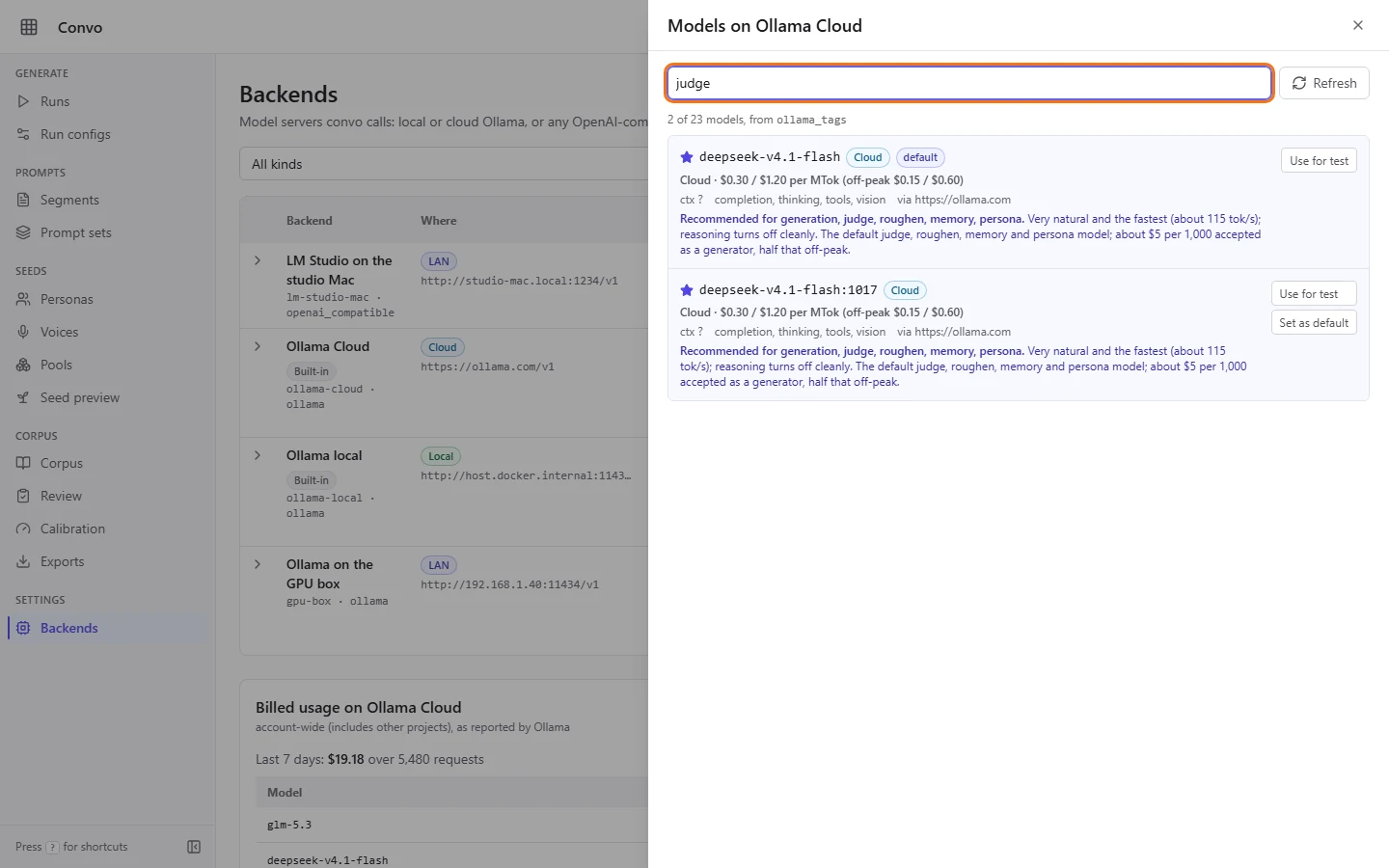The width and height of the screenshot is (1389, 868).
Task: Open the All kinds filter dropdown
Action: tap(444, 164)
